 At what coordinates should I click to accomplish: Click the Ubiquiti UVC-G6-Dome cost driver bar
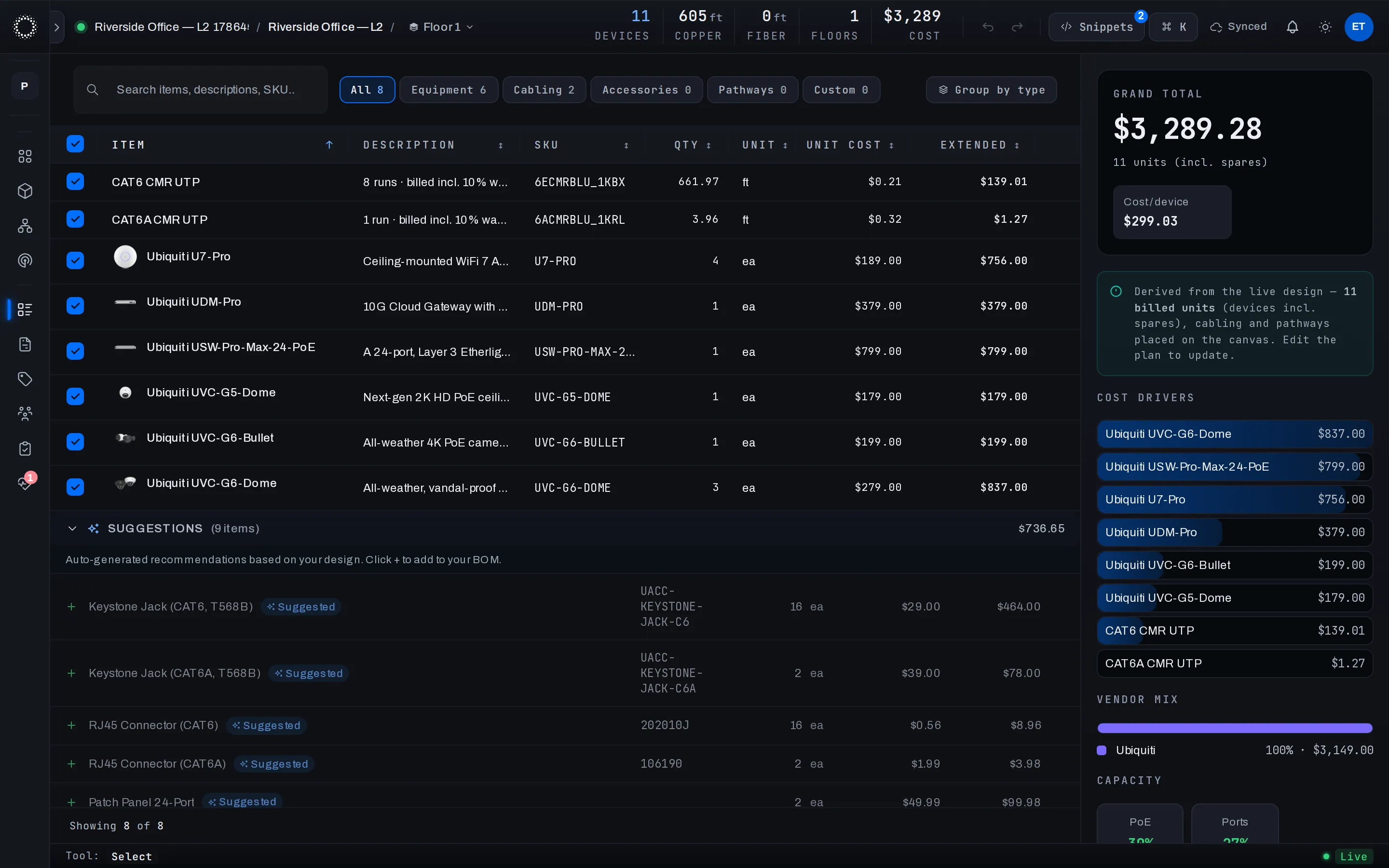click(1235, 434)
